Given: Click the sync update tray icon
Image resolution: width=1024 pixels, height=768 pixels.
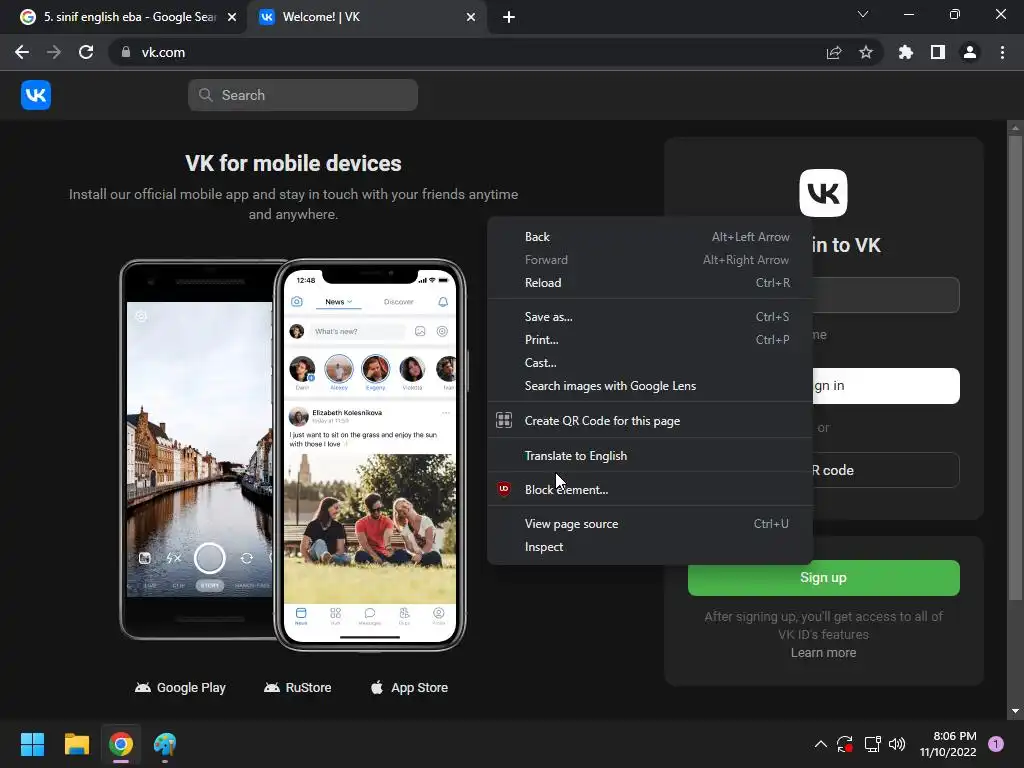Looking at the screenshot, I should (845, 744).
